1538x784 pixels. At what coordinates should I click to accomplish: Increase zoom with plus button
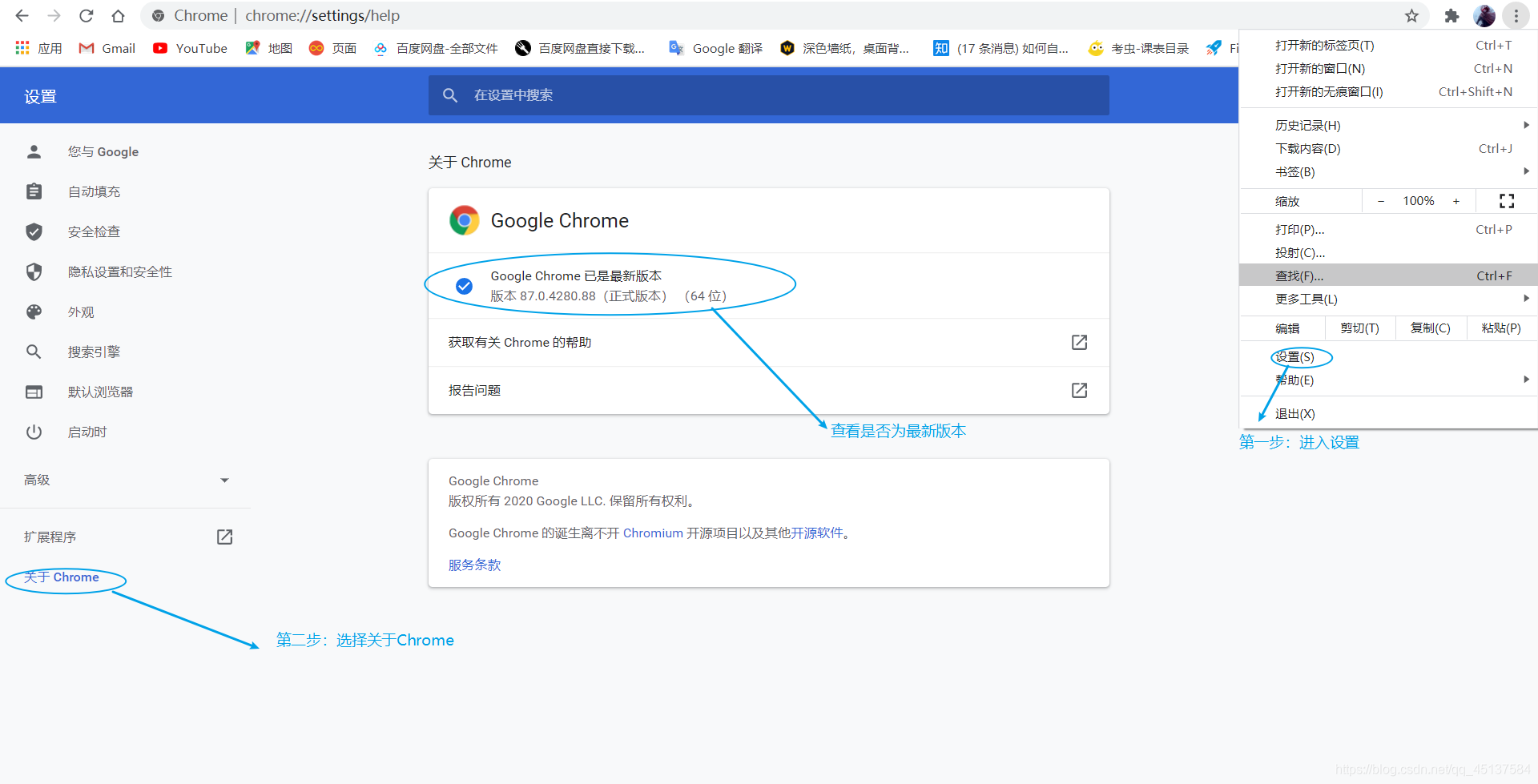pos(1456,201)
